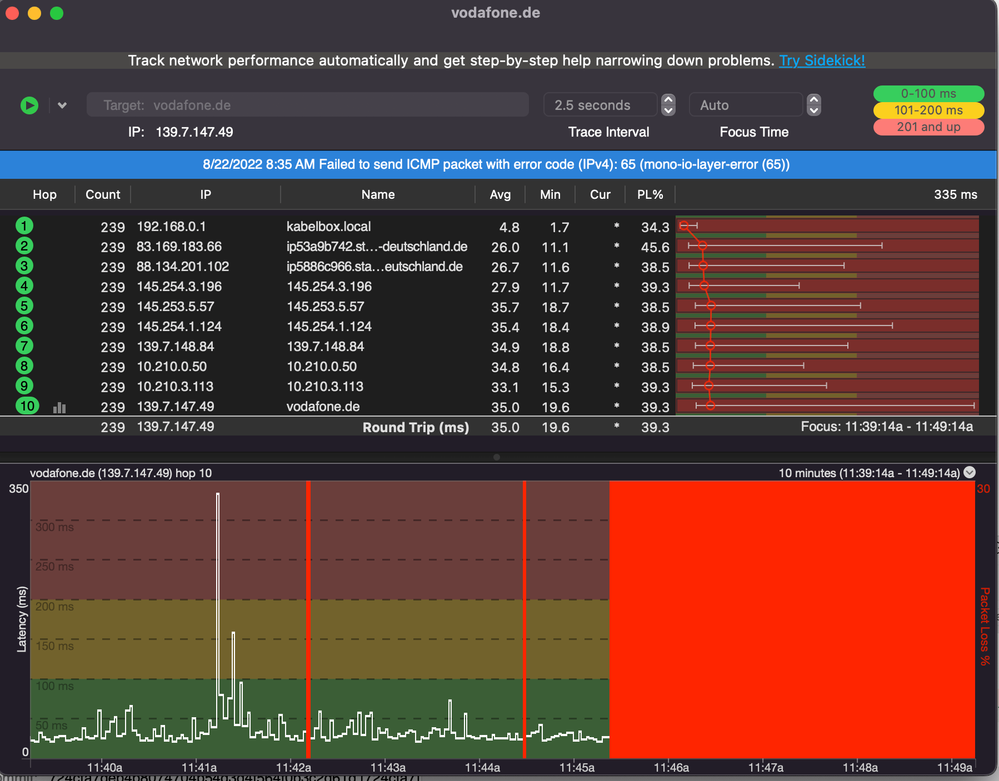Click the 145.253.5.57 IP cell in hop 5

[x=175, y=306]
